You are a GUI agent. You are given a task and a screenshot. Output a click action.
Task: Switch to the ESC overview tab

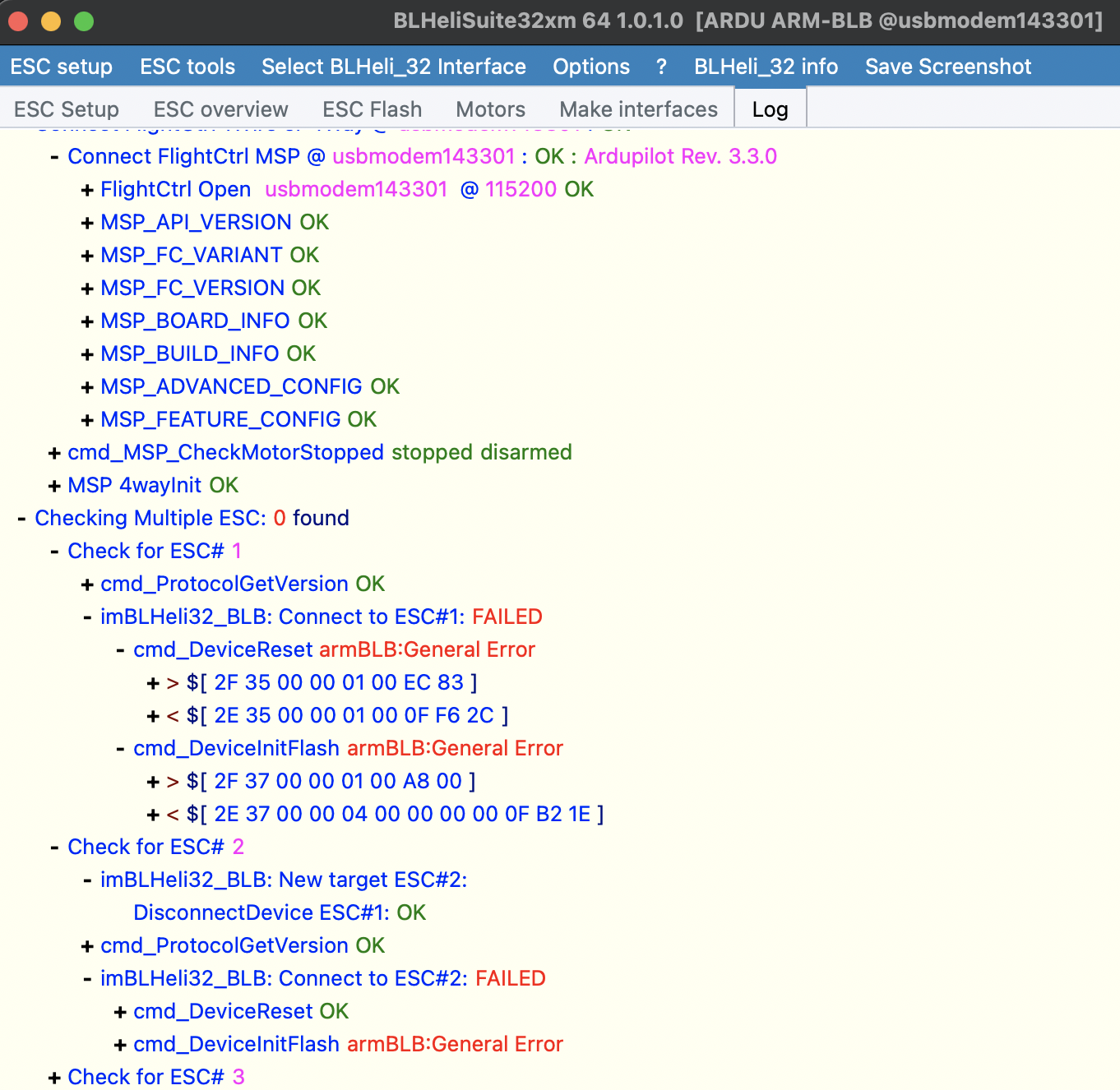(x=220, y=109)
